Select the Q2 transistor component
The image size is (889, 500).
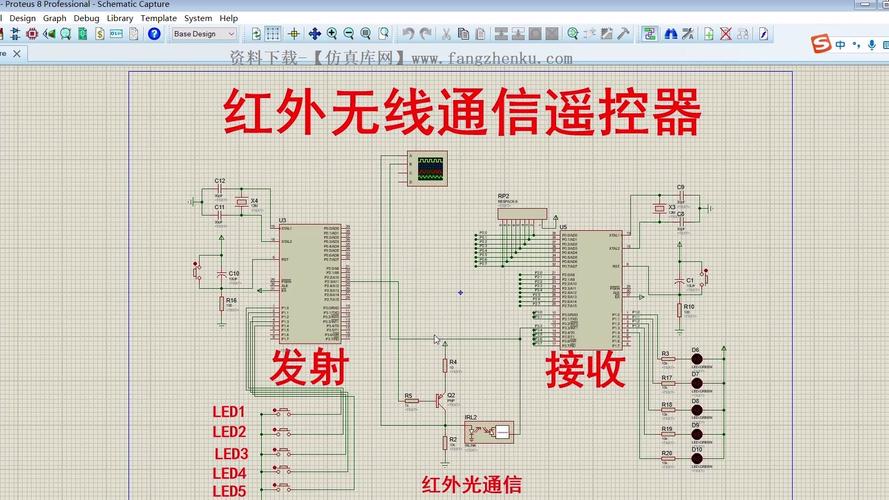441,400
